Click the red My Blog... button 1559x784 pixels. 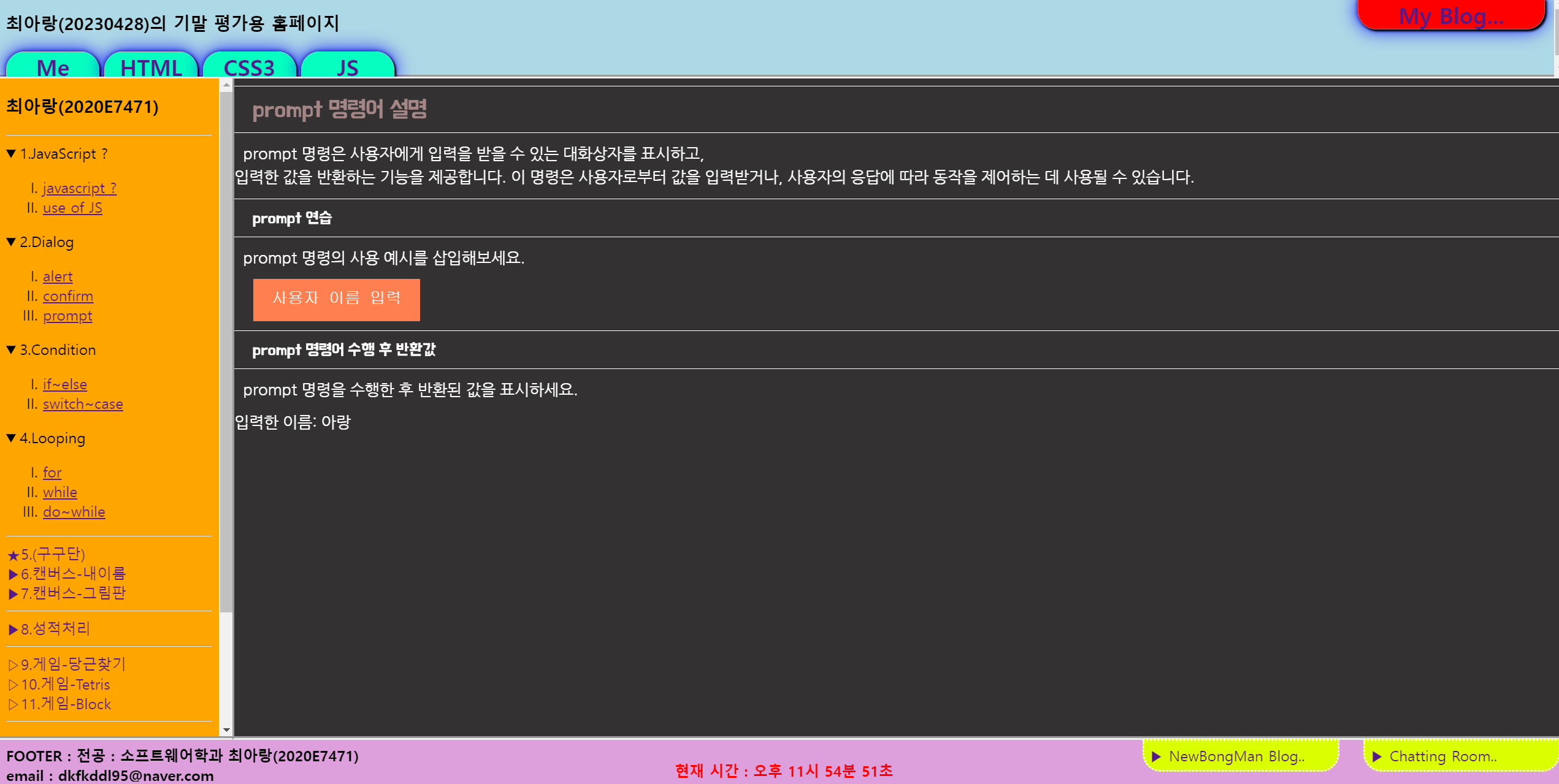pos(1450,15)
